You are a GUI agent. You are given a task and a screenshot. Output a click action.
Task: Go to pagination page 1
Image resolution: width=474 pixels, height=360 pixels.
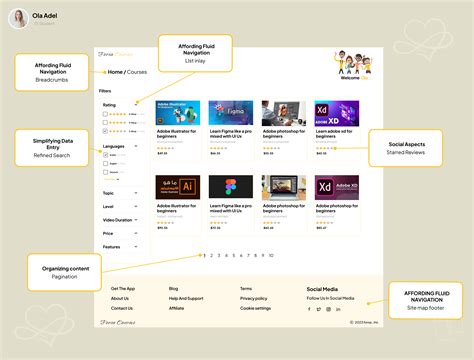[204, 256]
